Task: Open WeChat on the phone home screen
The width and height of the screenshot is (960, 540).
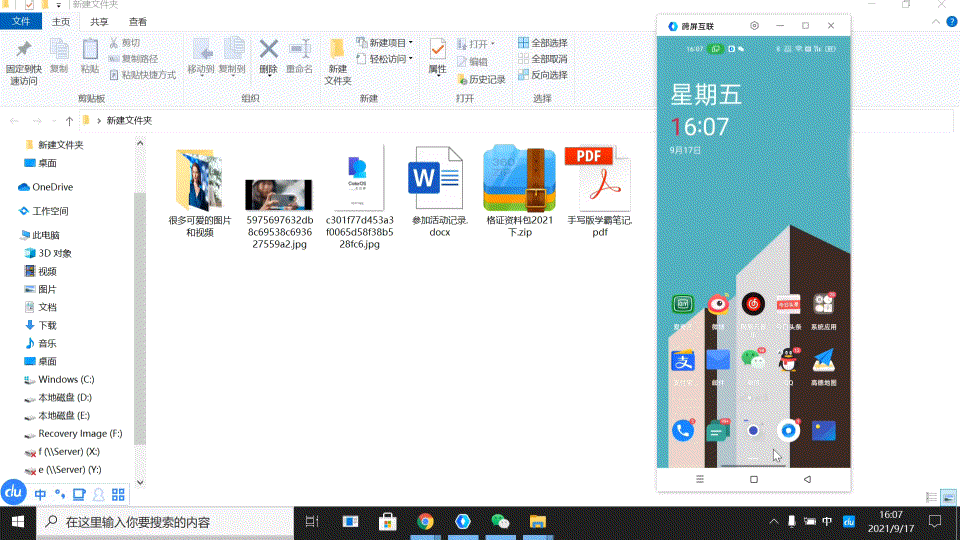Action: (x=753, y=361)
